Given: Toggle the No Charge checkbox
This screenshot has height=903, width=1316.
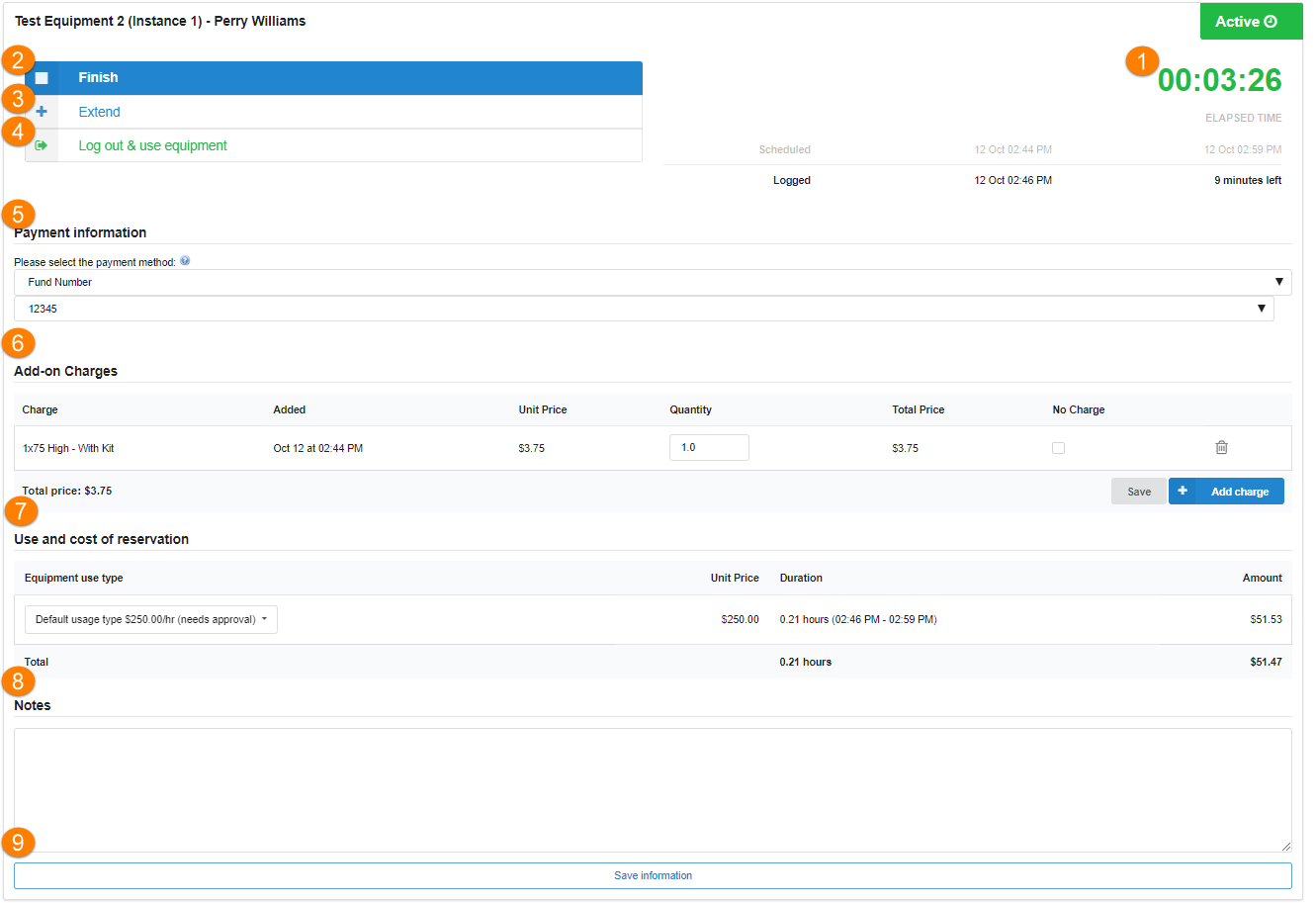Looking at the screenshot, I should (1058, 448).
